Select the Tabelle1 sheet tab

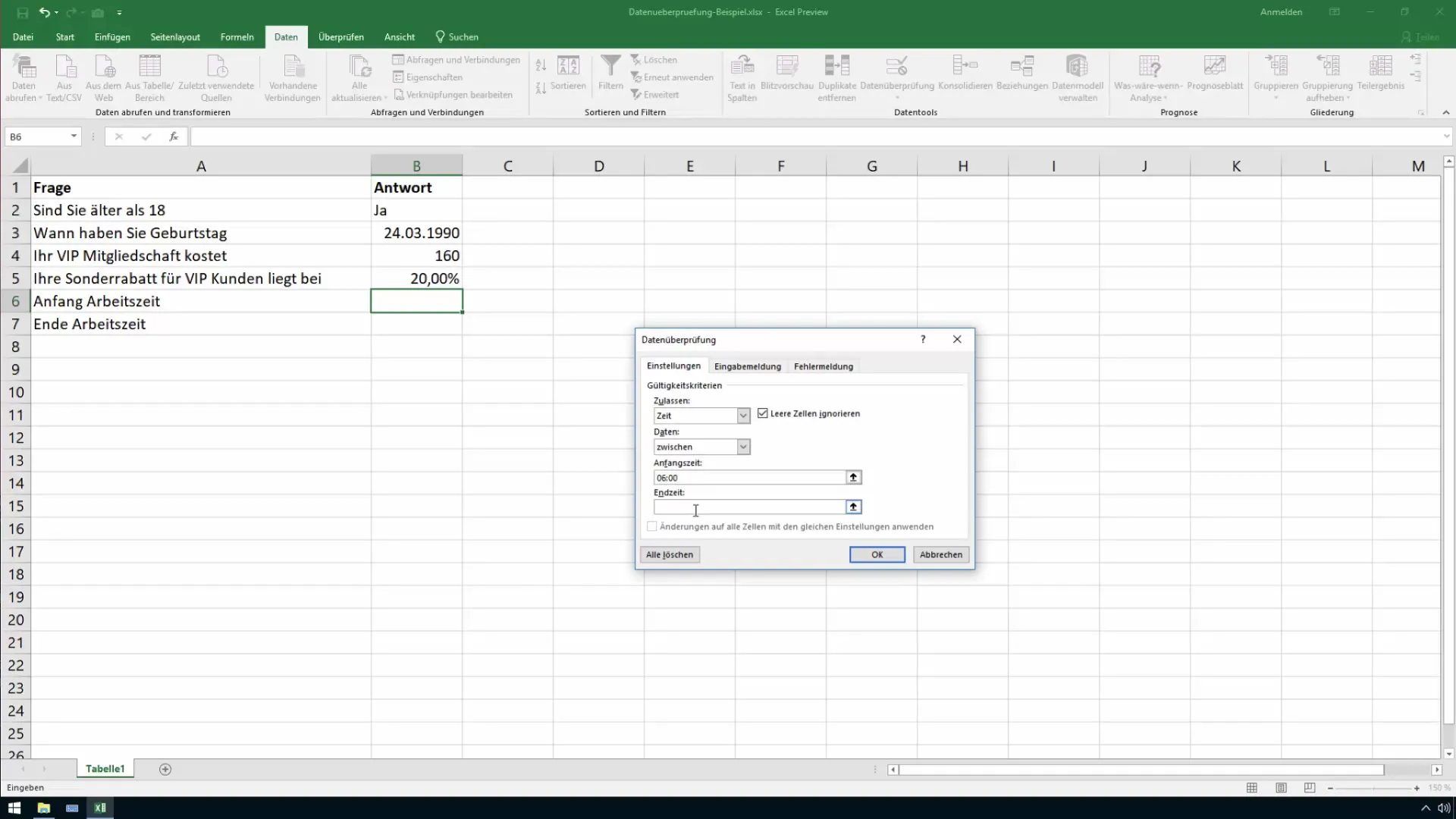[105, 769]
